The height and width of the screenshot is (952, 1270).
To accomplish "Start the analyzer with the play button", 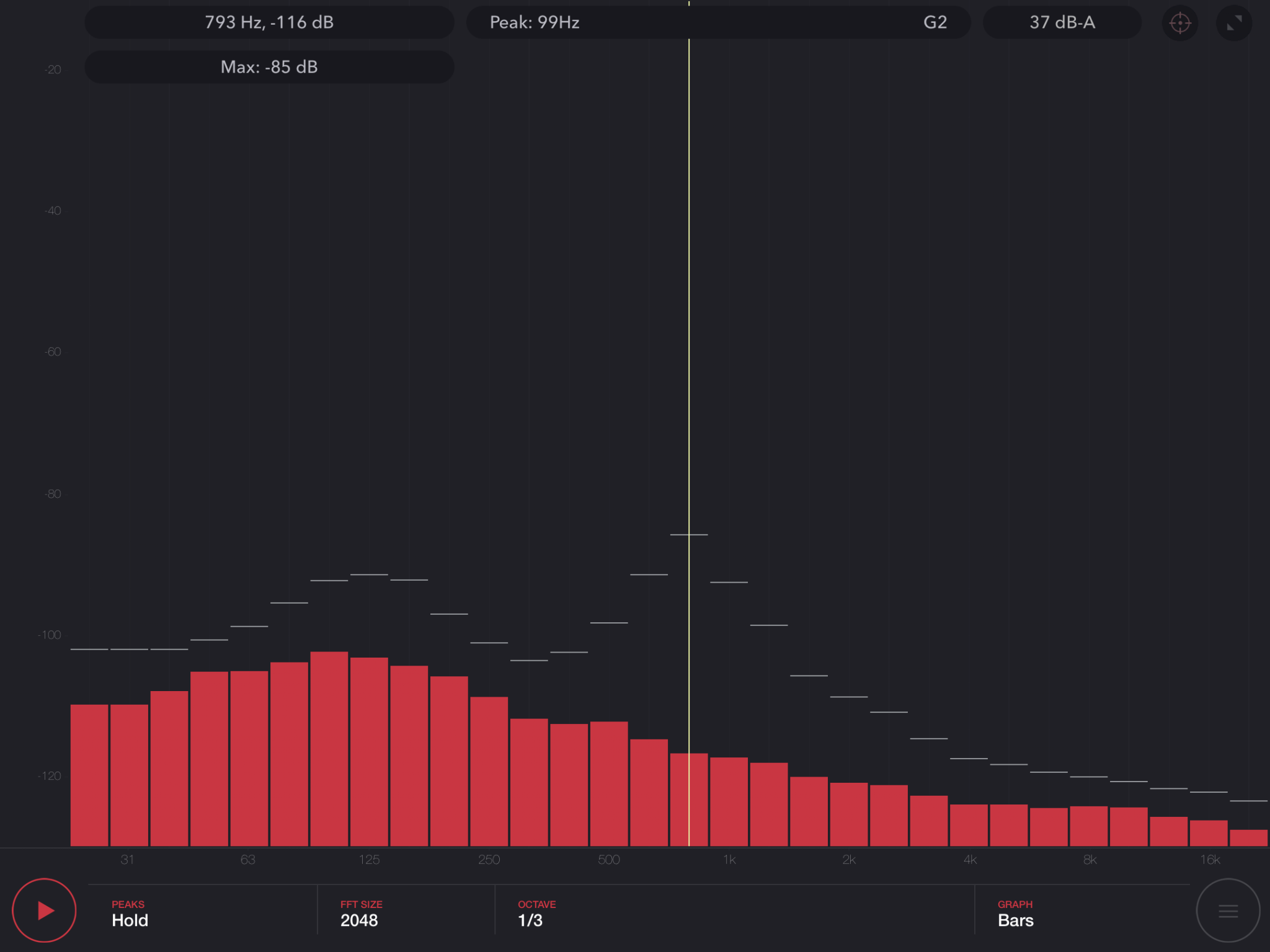I will [x=44, y=910].
